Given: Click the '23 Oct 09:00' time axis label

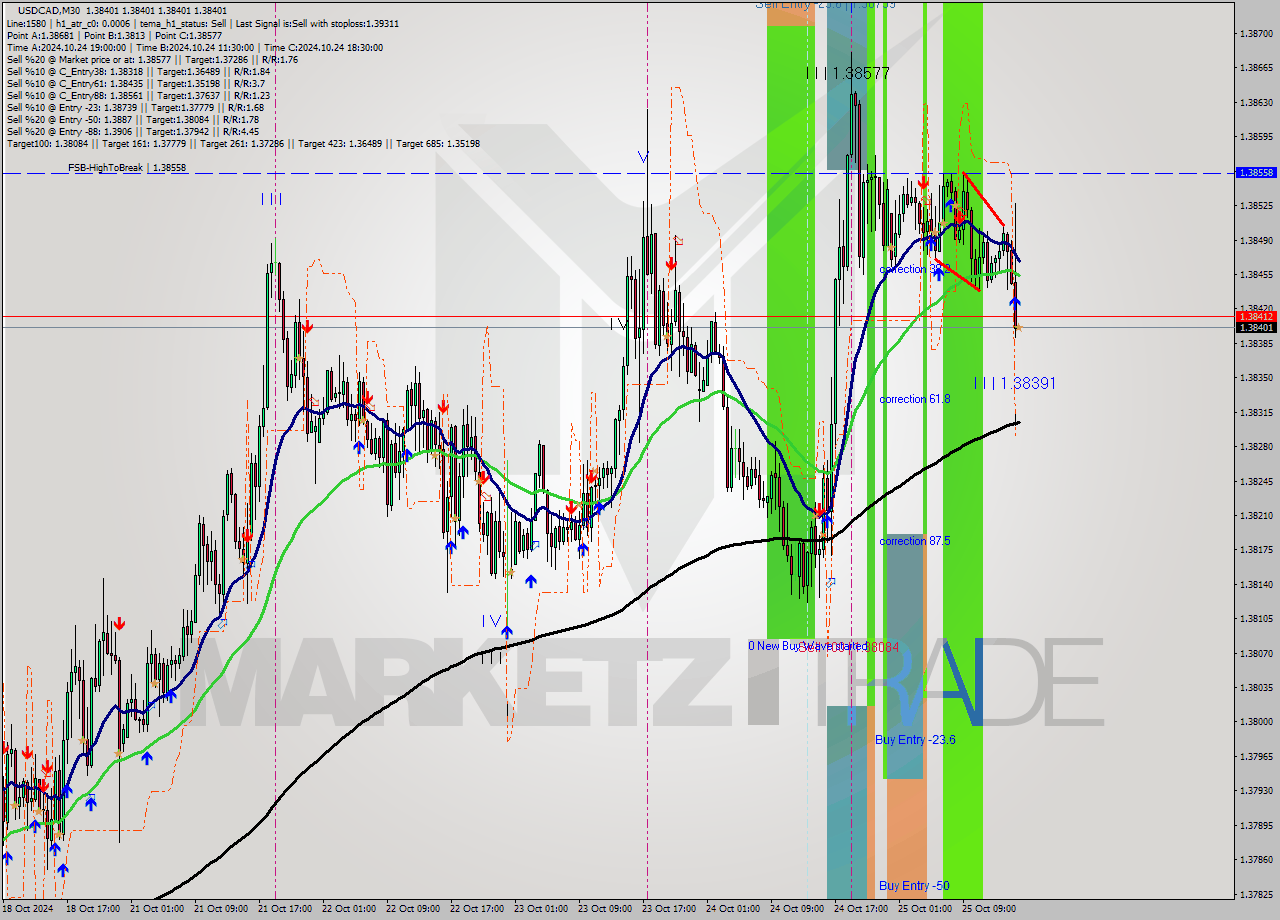Looking at the screenshot, I should (604, 909).
